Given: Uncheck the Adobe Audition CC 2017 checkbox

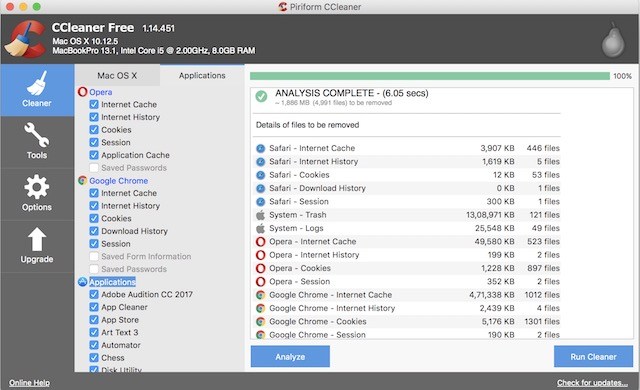Looking at the screenshot, I should coord(94,294).
